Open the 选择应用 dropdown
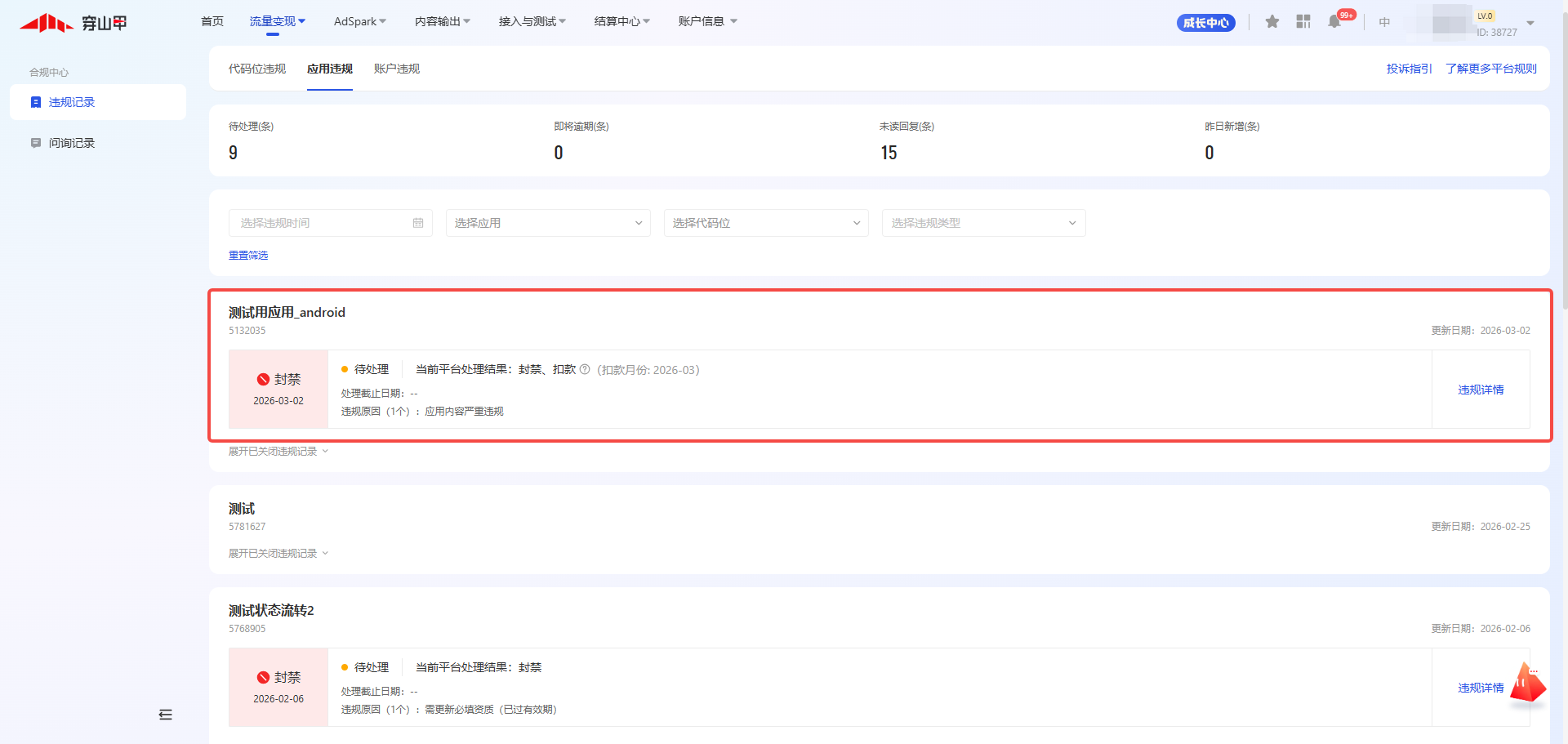Image resolution: width=1568 pixels, height=744 pixels. click(x=547, y=223)
